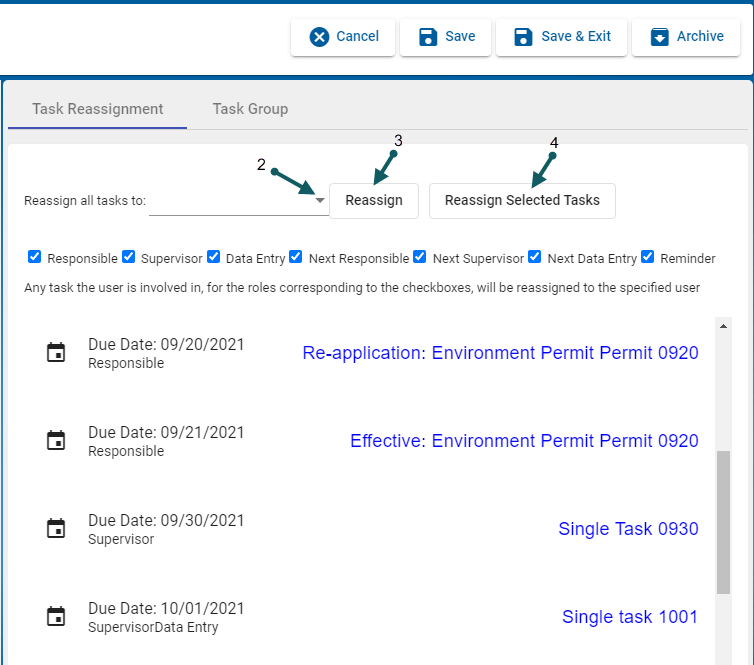Disable the Reminder checkbox

(648, 257)
